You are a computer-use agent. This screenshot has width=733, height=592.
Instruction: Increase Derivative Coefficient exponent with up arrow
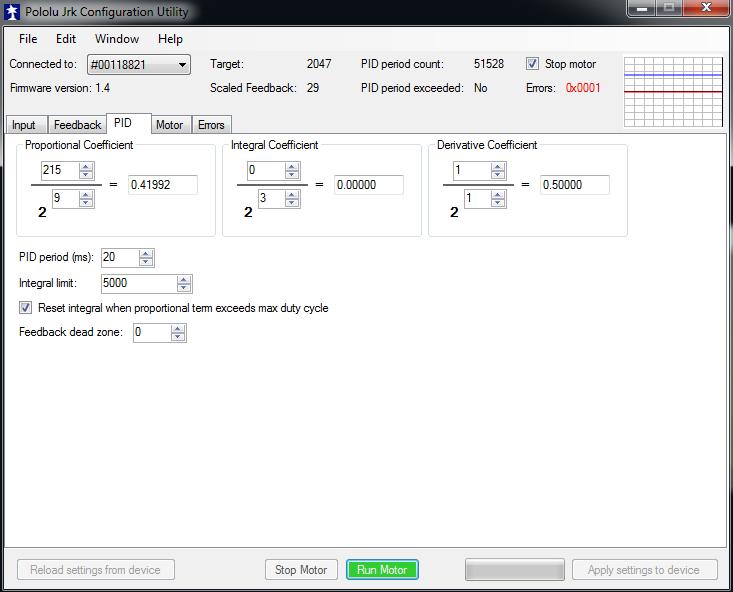pyautogui.click(x=498, y=195)
